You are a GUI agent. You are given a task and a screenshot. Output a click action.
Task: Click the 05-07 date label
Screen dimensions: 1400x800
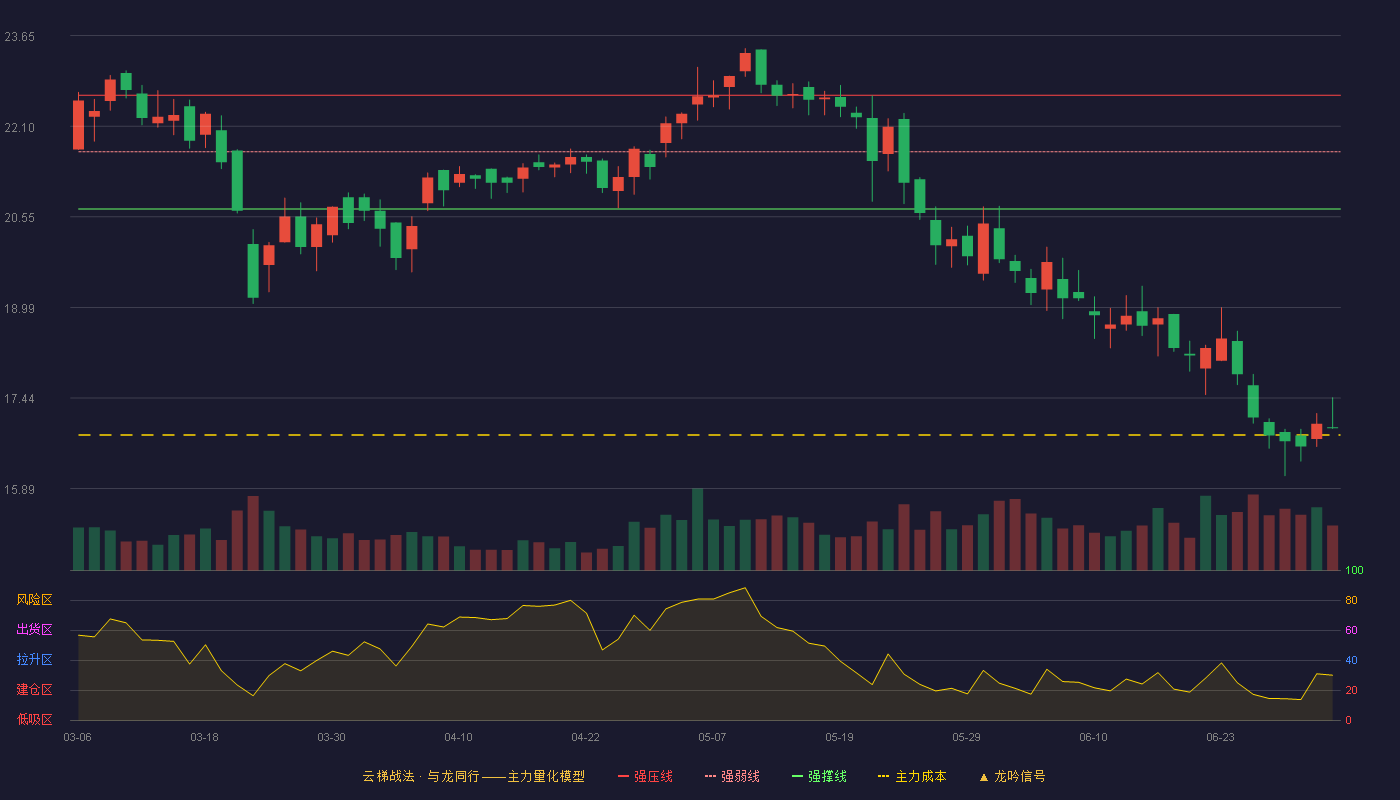712,737
